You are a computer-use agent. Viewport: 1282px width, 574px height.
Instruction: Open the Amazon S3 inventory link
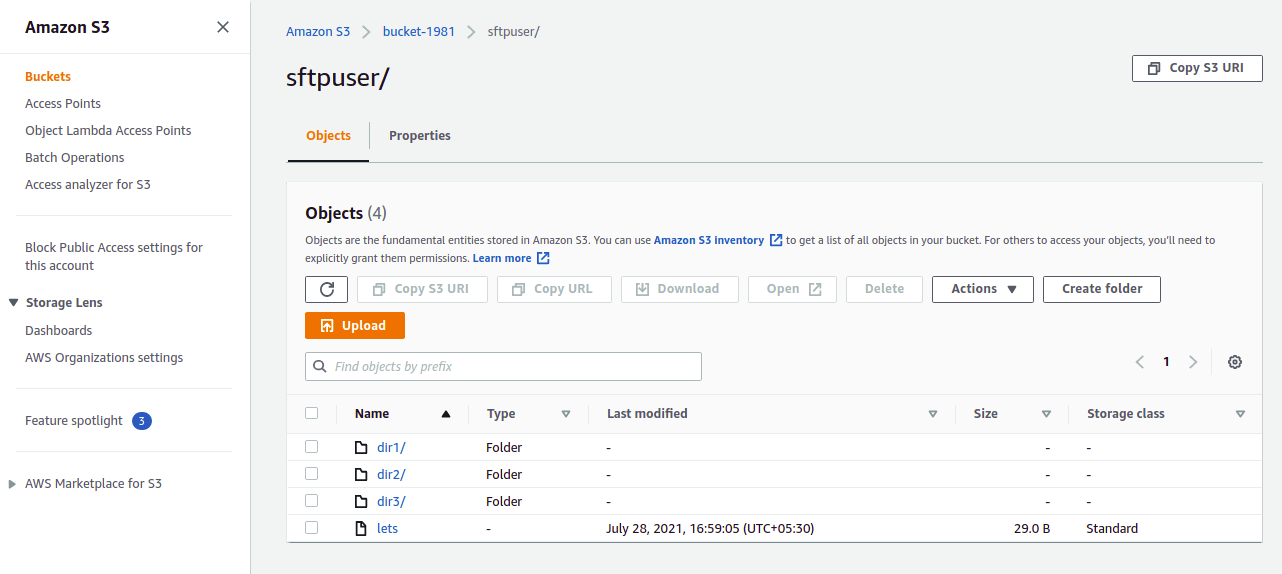coord(709,240)
